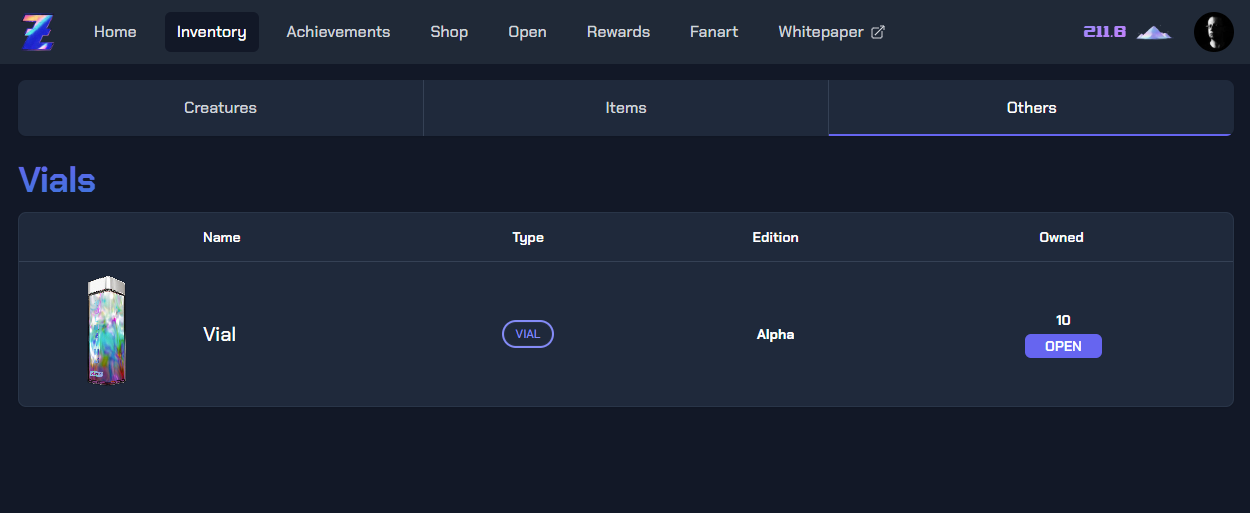Viewport: 1250px width, 513px height.
Task: Select the Others tab
Action: pos(1031,108)
